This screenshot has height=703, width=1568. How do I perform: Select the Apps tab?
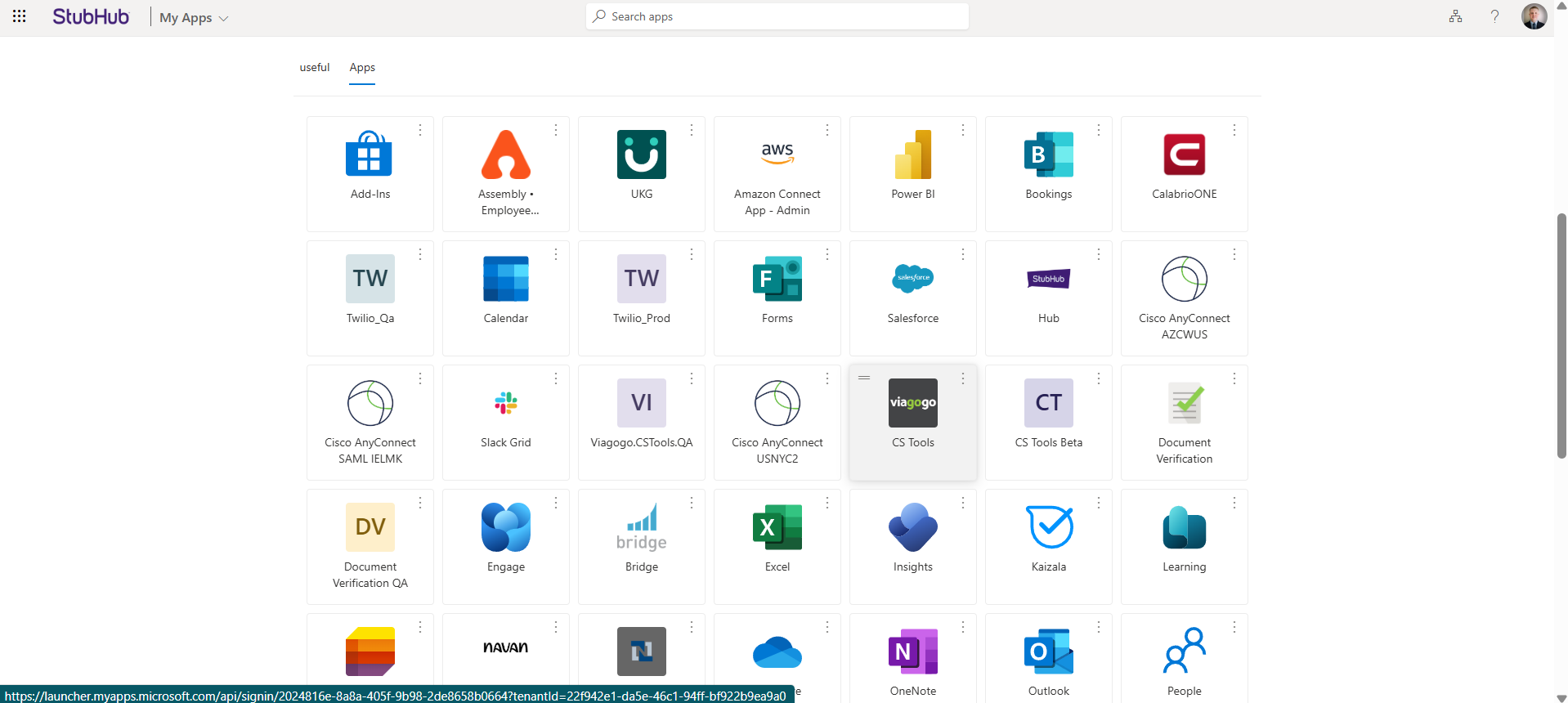(362, 68)
